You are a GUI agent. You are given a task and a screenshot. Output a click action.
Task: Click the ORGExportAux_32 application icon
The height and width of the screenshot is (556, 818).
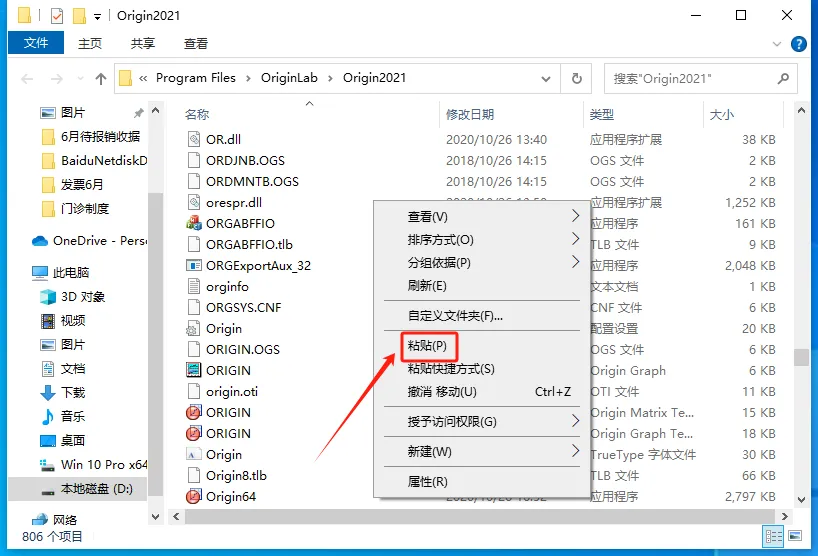point(194,265)
